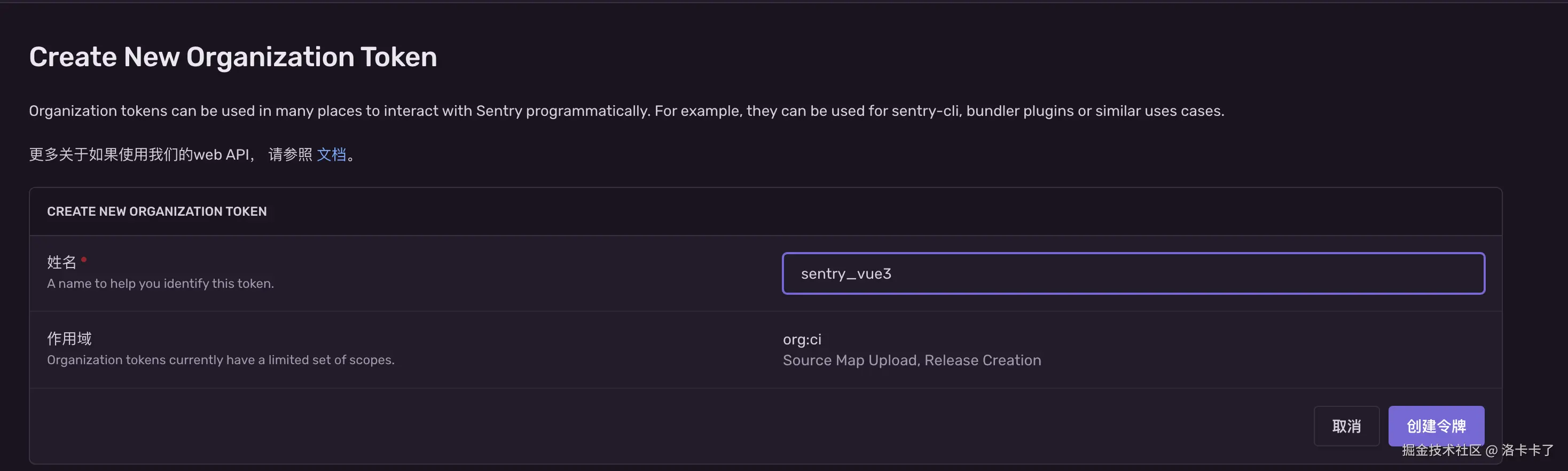Viewport: 1568px width, 471px height.
Task: Click the 掘金技术社区 watermark text
Action: 1441,450
